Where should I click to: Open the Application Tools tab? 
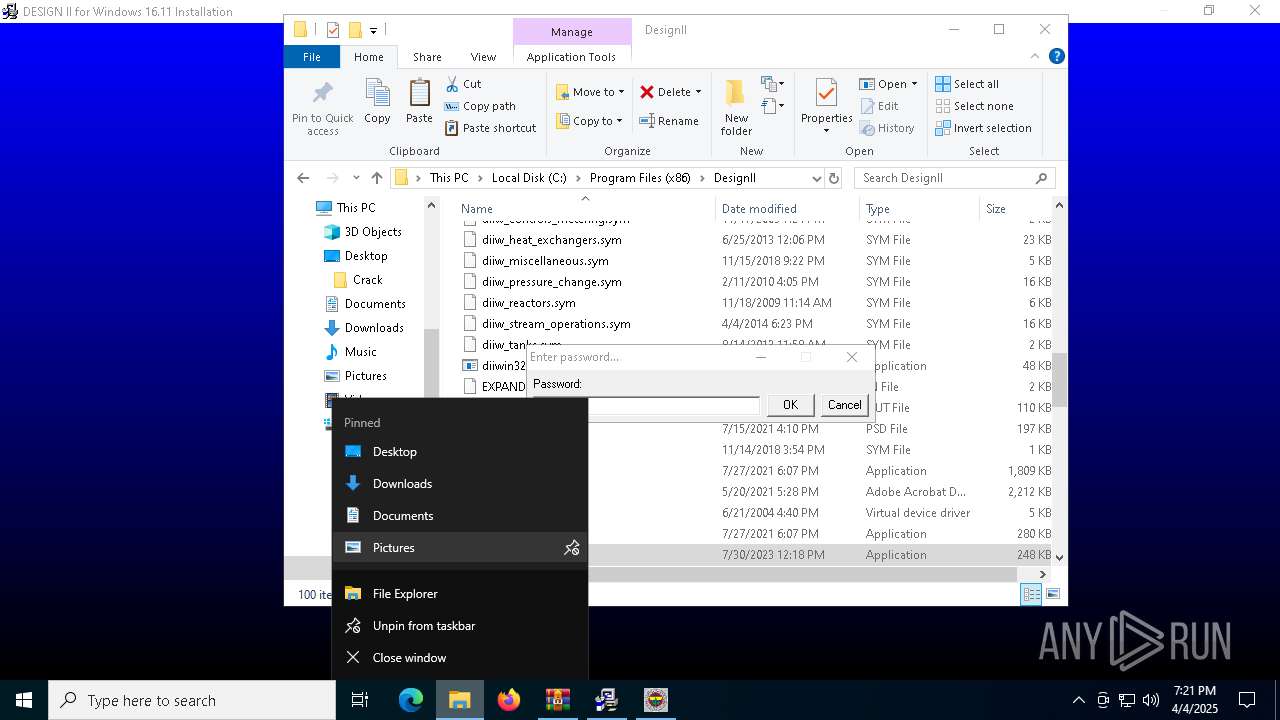tap(571, 57)
